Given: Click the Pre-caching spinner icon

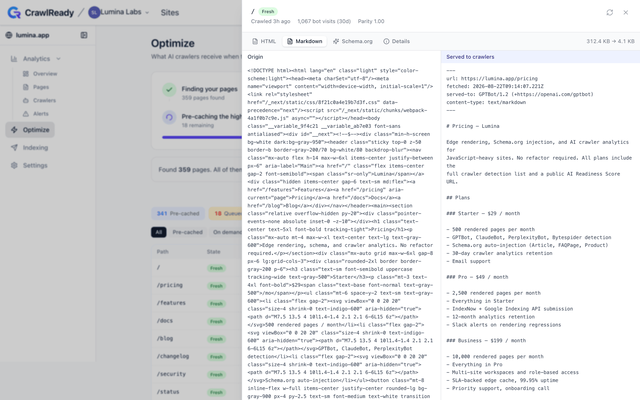Looking at the screenshot, I should (x=169, y=118).
